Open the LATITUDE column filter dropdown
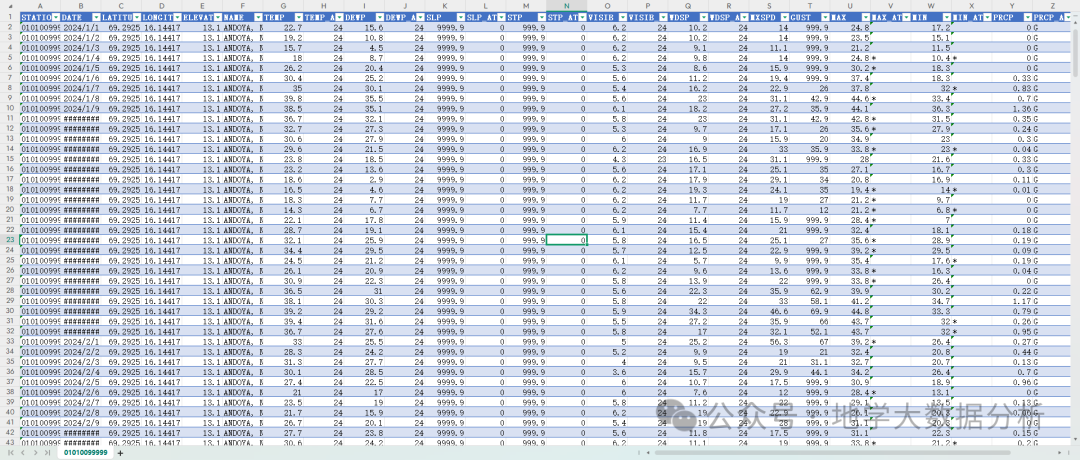The height and width of the screenshot is (460, 1080). (x=136, y=16)
